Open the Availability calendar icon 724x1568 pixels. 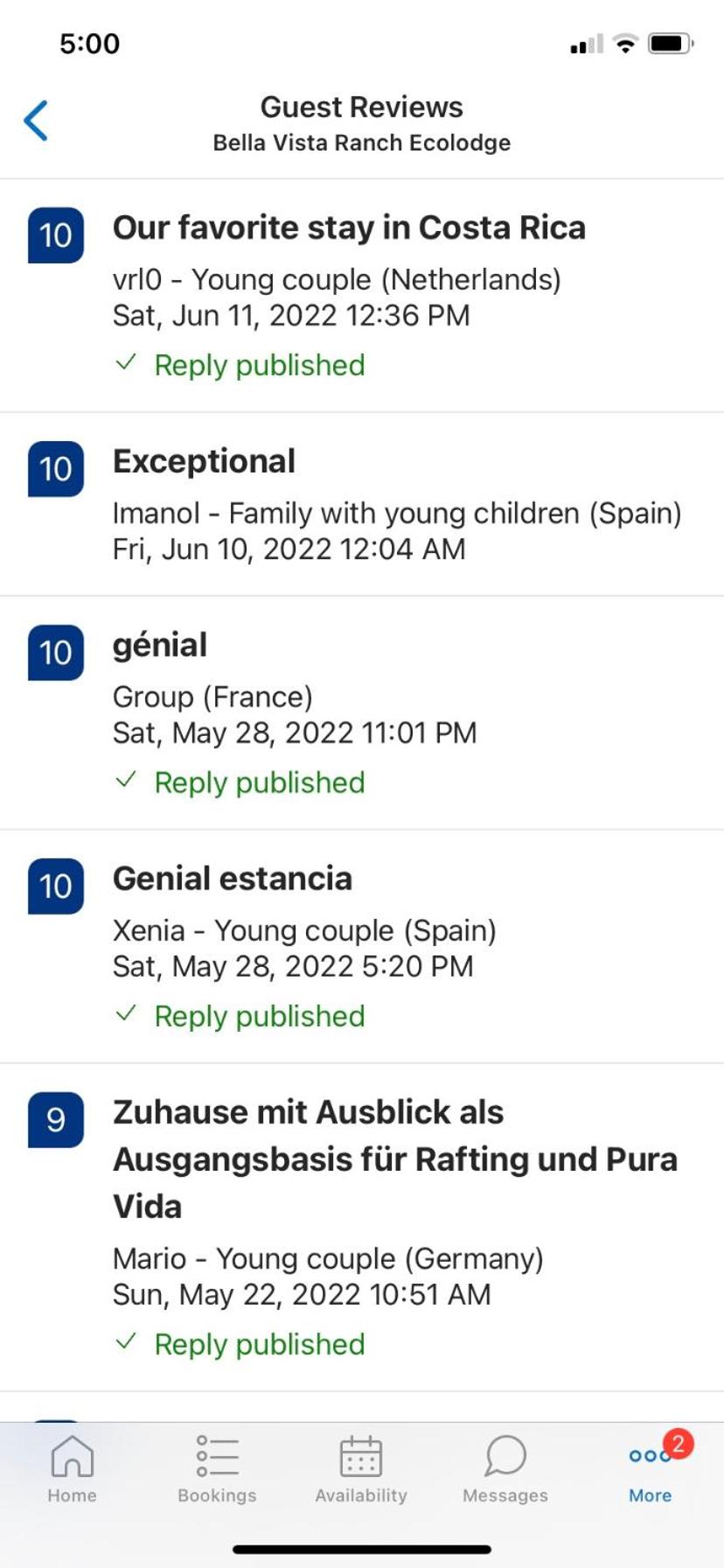pos(361,1457)
